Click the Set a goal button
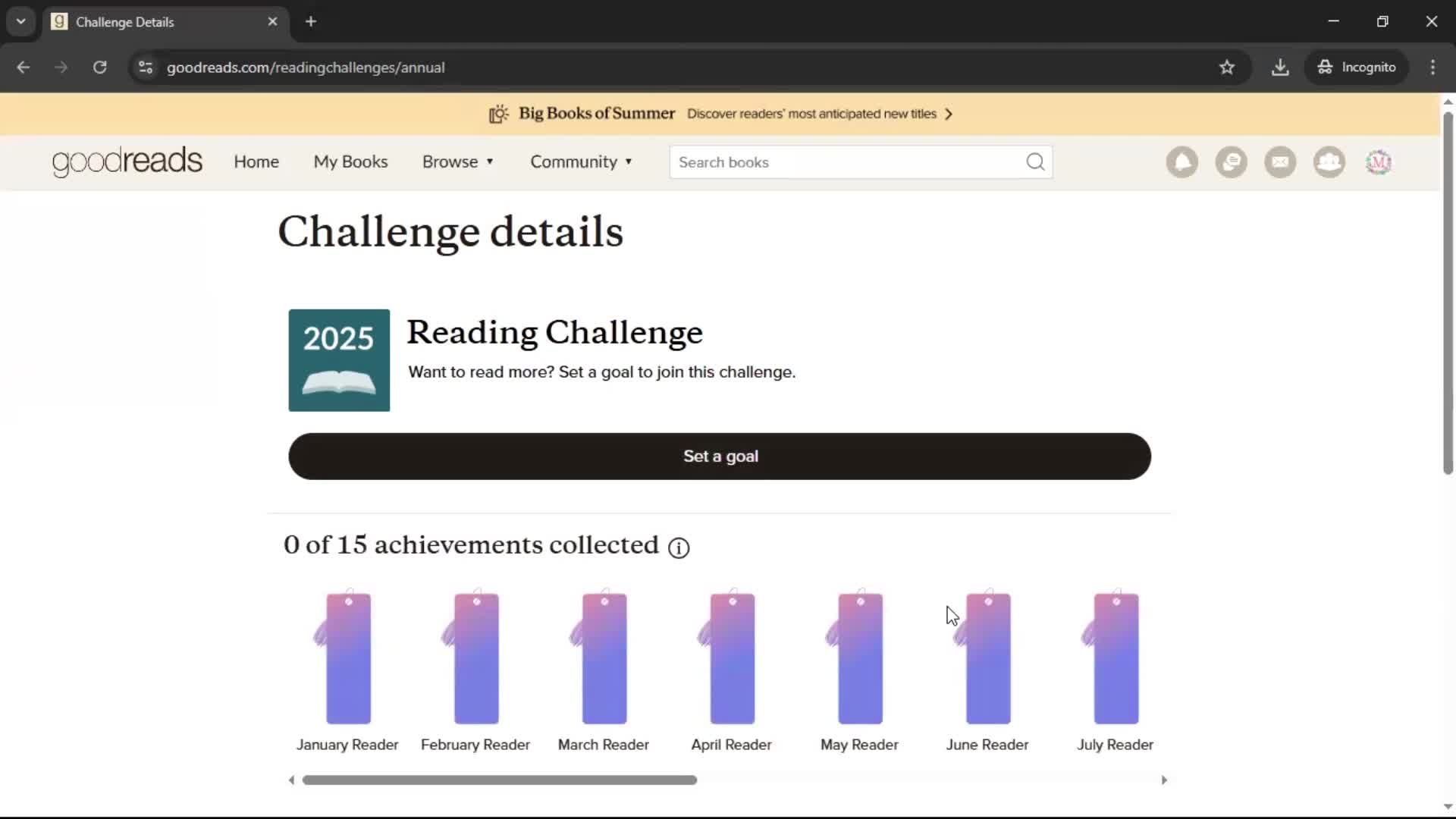The image size is (1456, 819). click(720, 457)
